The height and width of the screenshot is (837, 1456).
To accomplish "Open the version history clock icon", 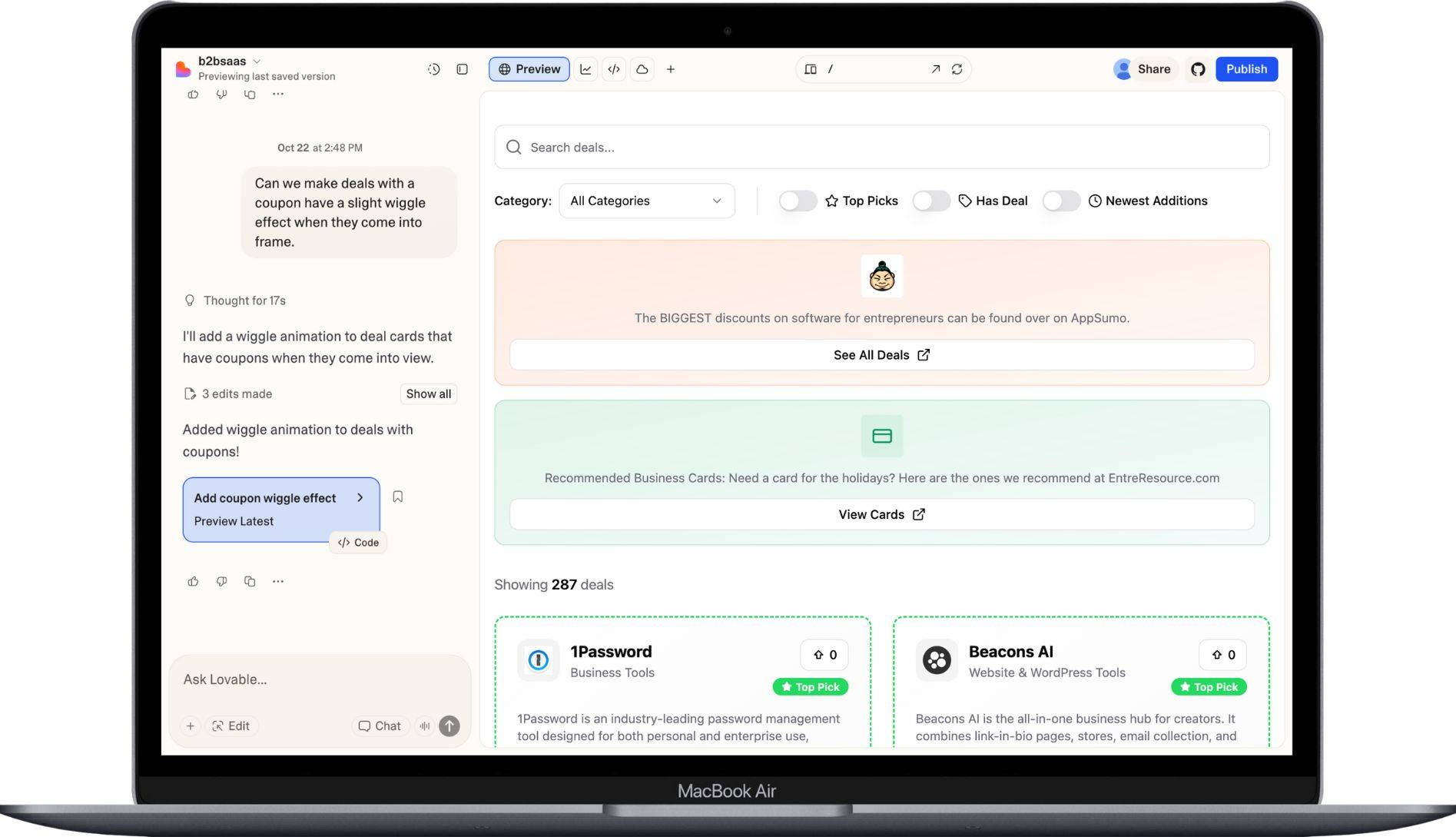I will (x=433, y=69).
